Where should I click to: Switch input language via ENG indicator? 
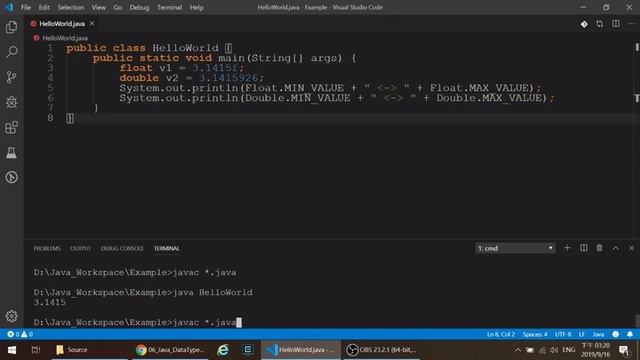pyautogui.click(x=569, y=350)
